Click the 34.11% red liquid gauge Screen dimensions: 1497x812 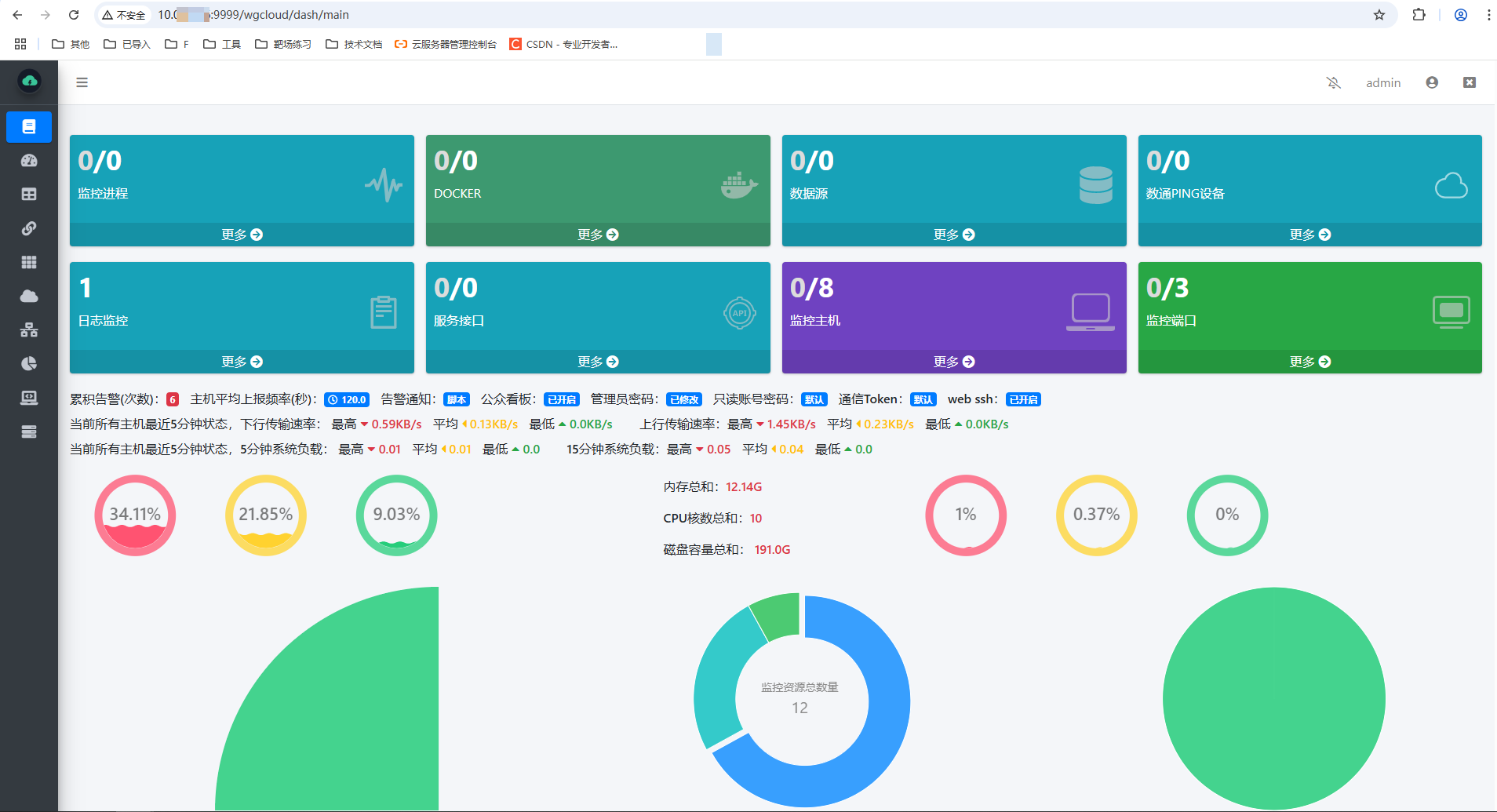[135, 515]
